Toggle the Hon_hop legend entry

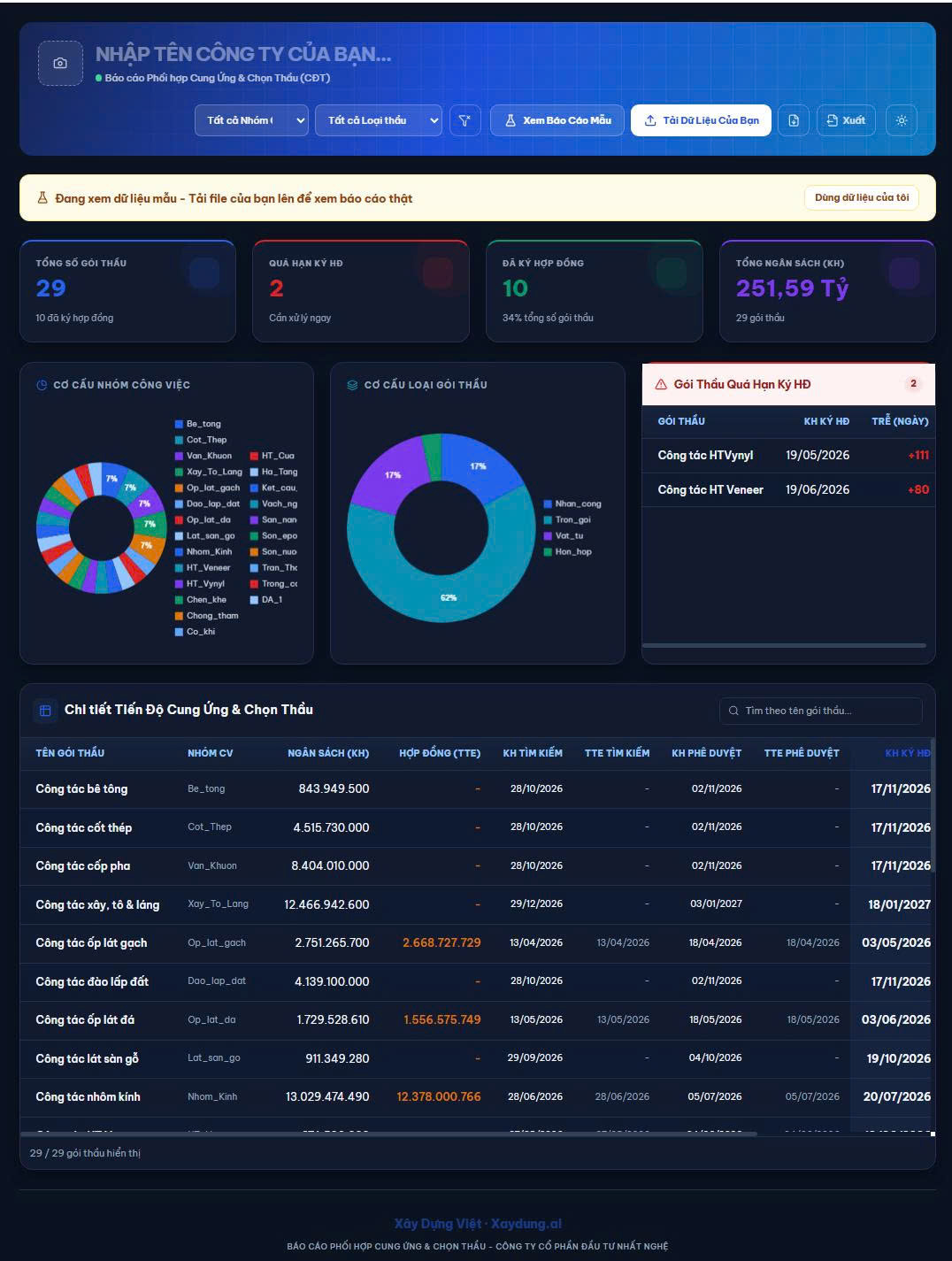[x=568, y=551]
